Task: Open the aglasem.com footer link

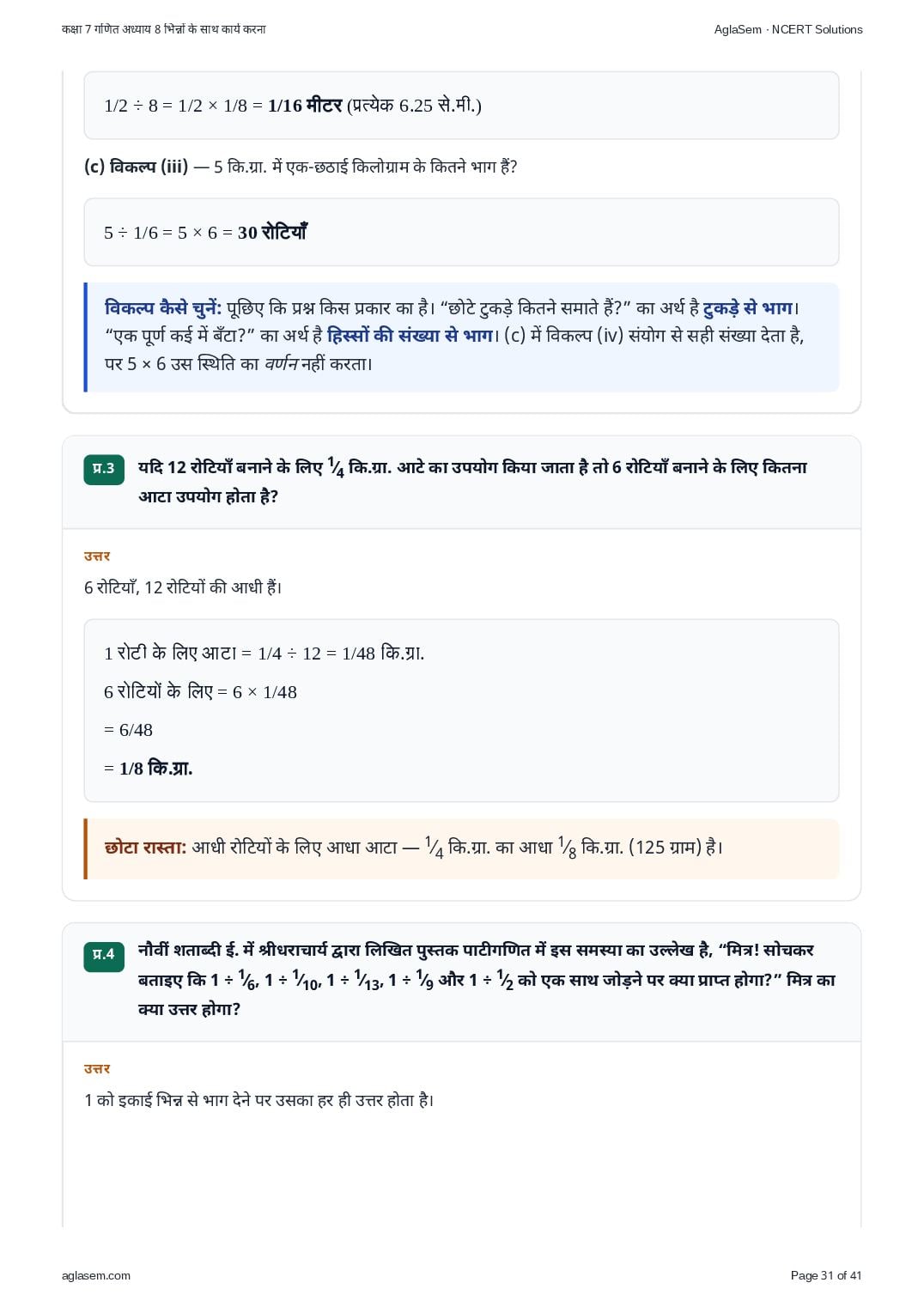Action: click(96, 1275)
